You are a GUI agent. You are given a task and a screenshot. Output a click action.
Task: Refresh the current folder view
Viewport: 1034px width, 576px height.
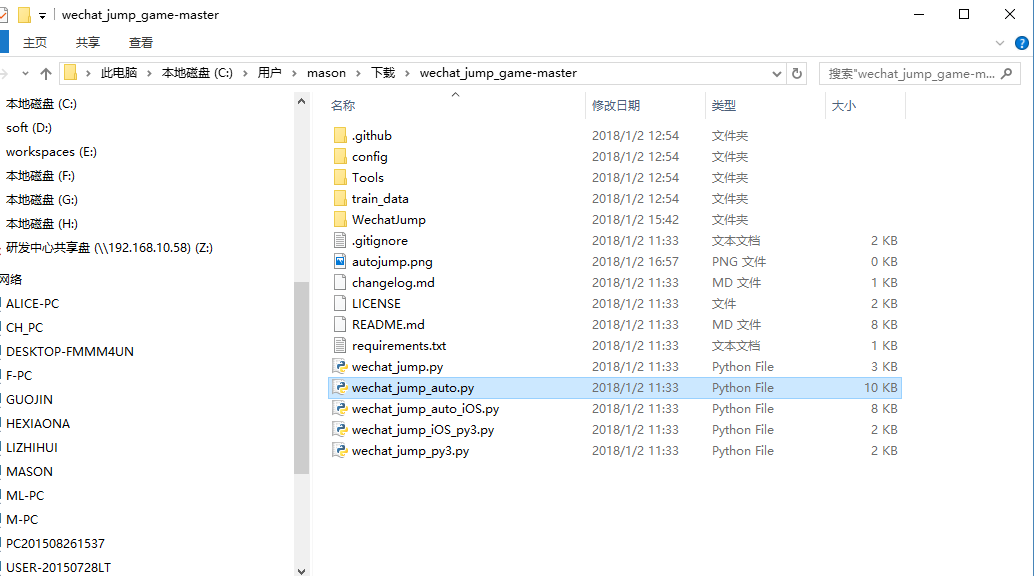[x=797, y=73]
